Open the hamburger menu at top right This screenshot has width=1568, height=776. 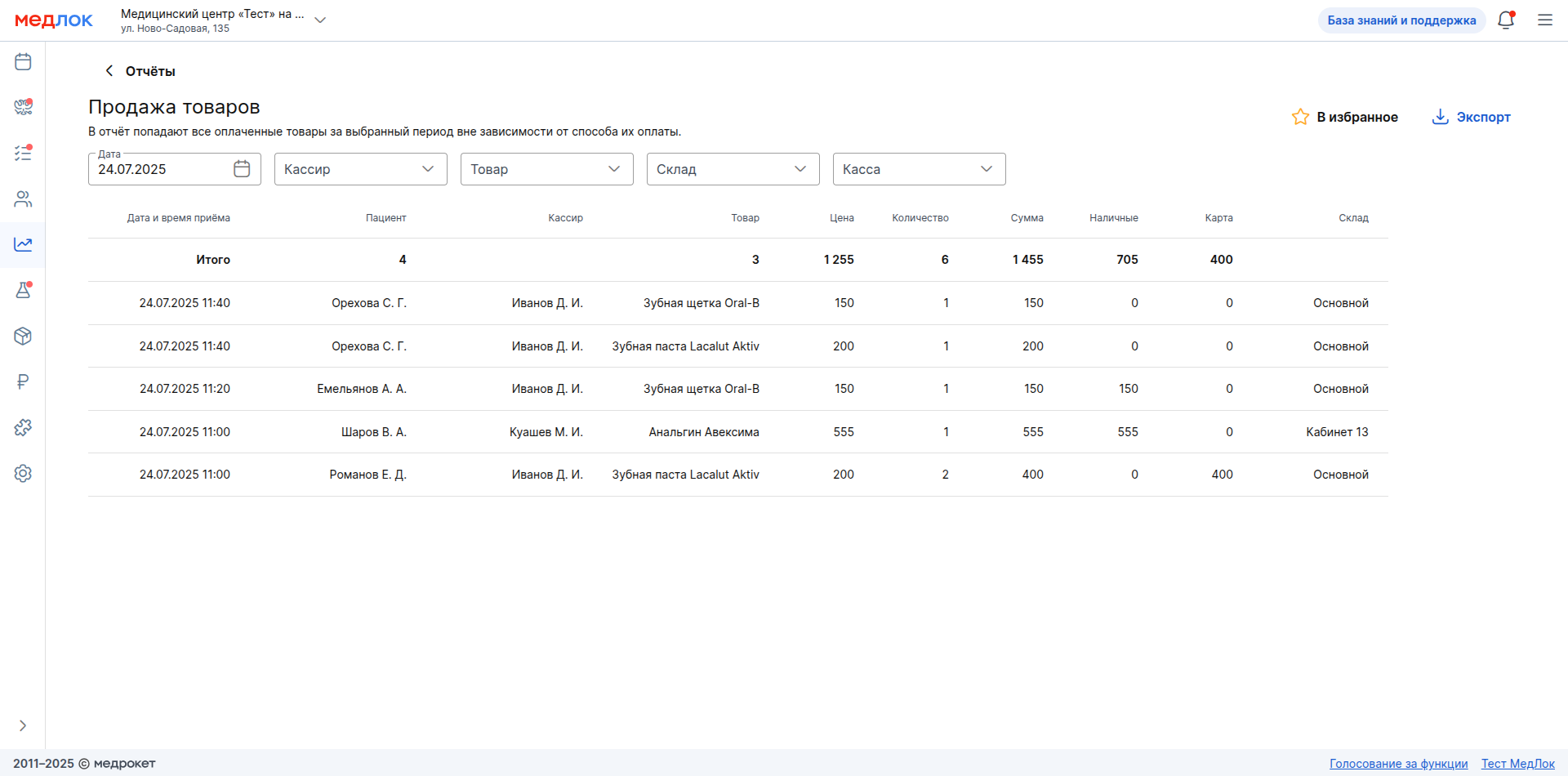[x=1545, y=20]
